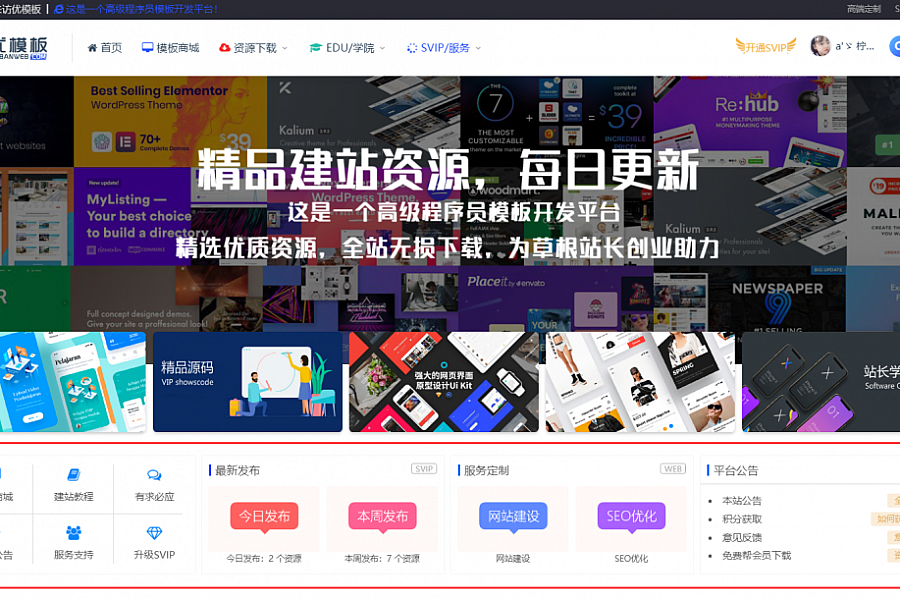Open the EDU/学院 menu

point(347,48)
